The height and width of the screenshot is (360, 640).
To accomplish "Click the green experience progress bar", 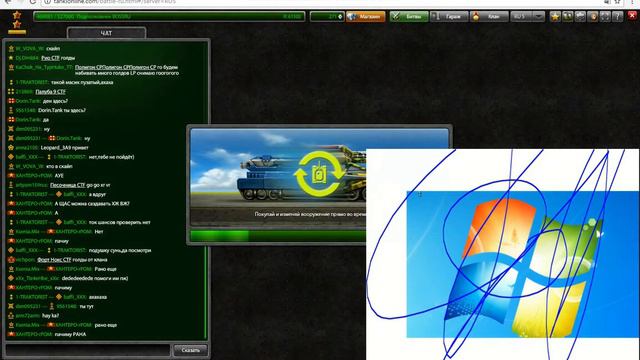I will pos(169,17).
